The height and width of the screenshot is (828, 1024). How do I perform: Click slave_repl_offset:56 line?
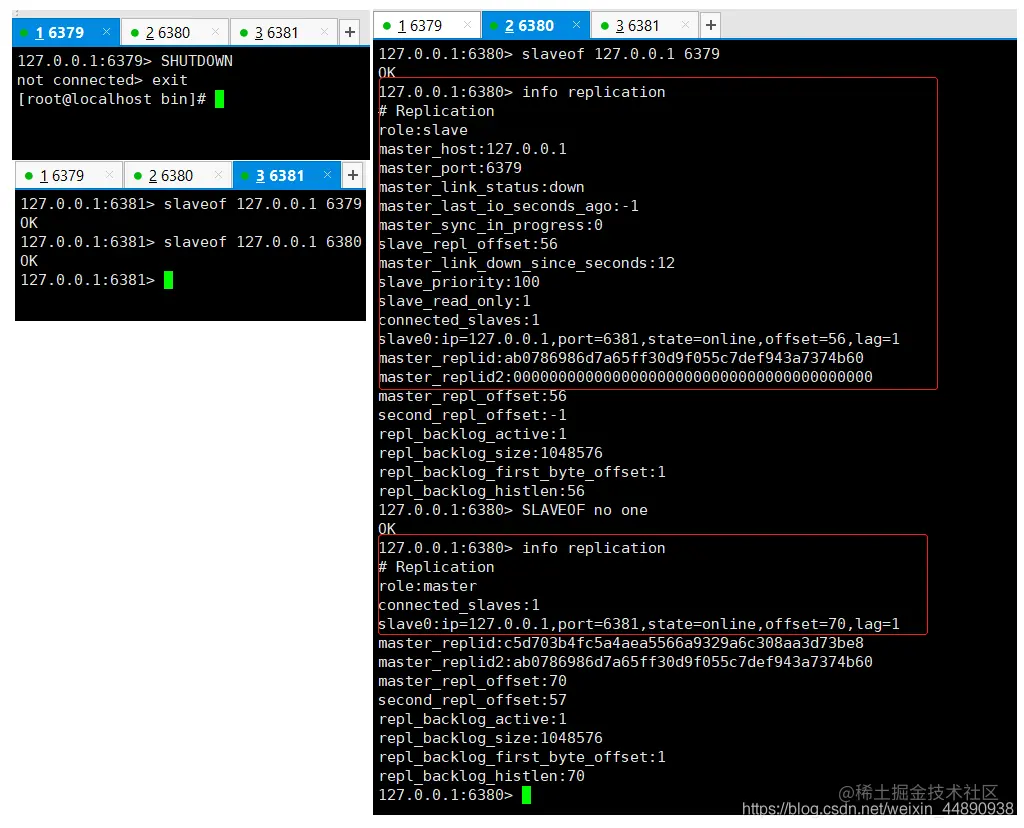(x=468, y=244)
